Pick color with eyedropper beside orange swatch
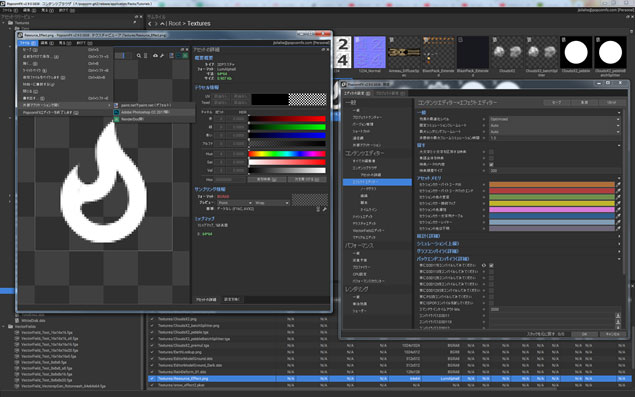 pyautogui.click(x=618, y=184)
